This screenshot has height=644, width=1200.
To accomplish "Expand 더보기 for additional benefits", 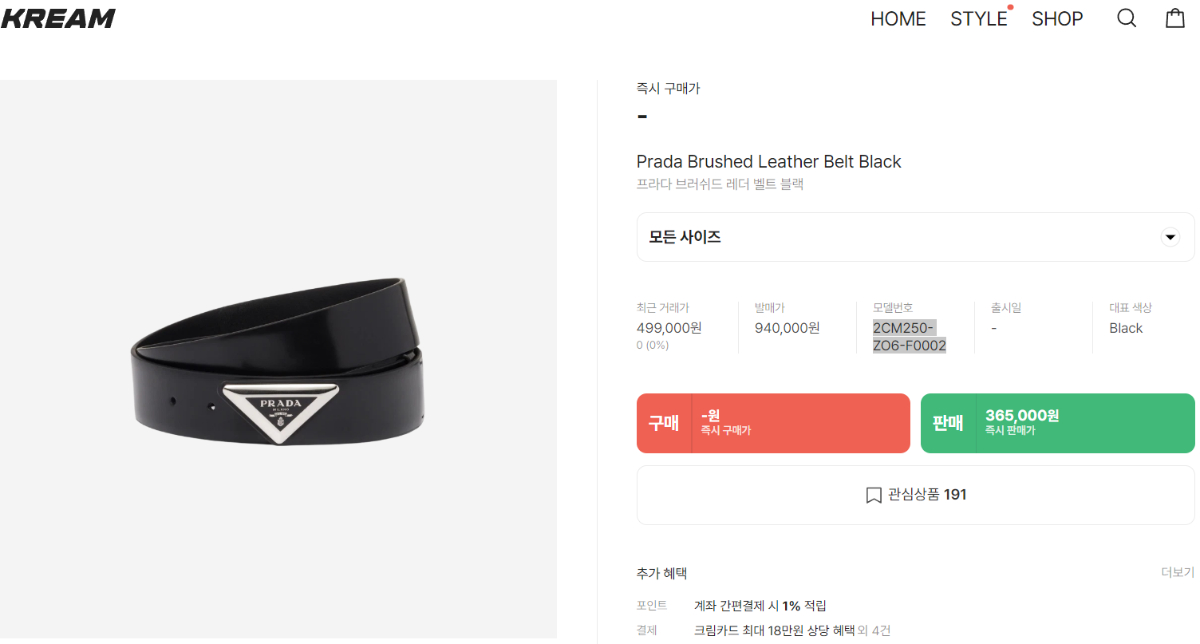I will click(1177, 573).
